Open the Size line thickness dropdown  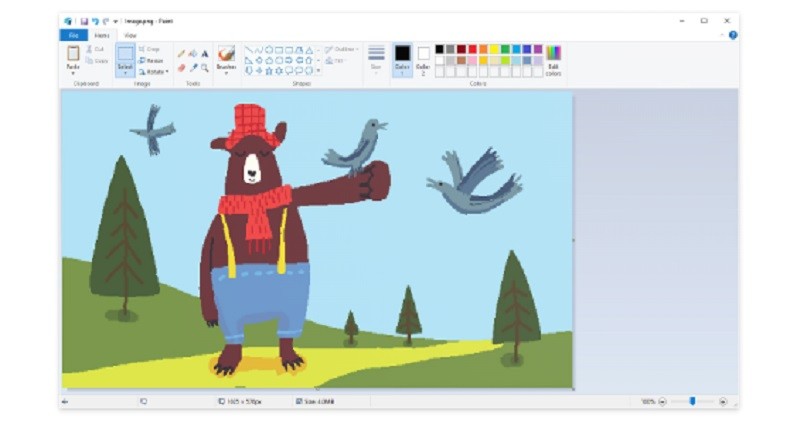376,70
